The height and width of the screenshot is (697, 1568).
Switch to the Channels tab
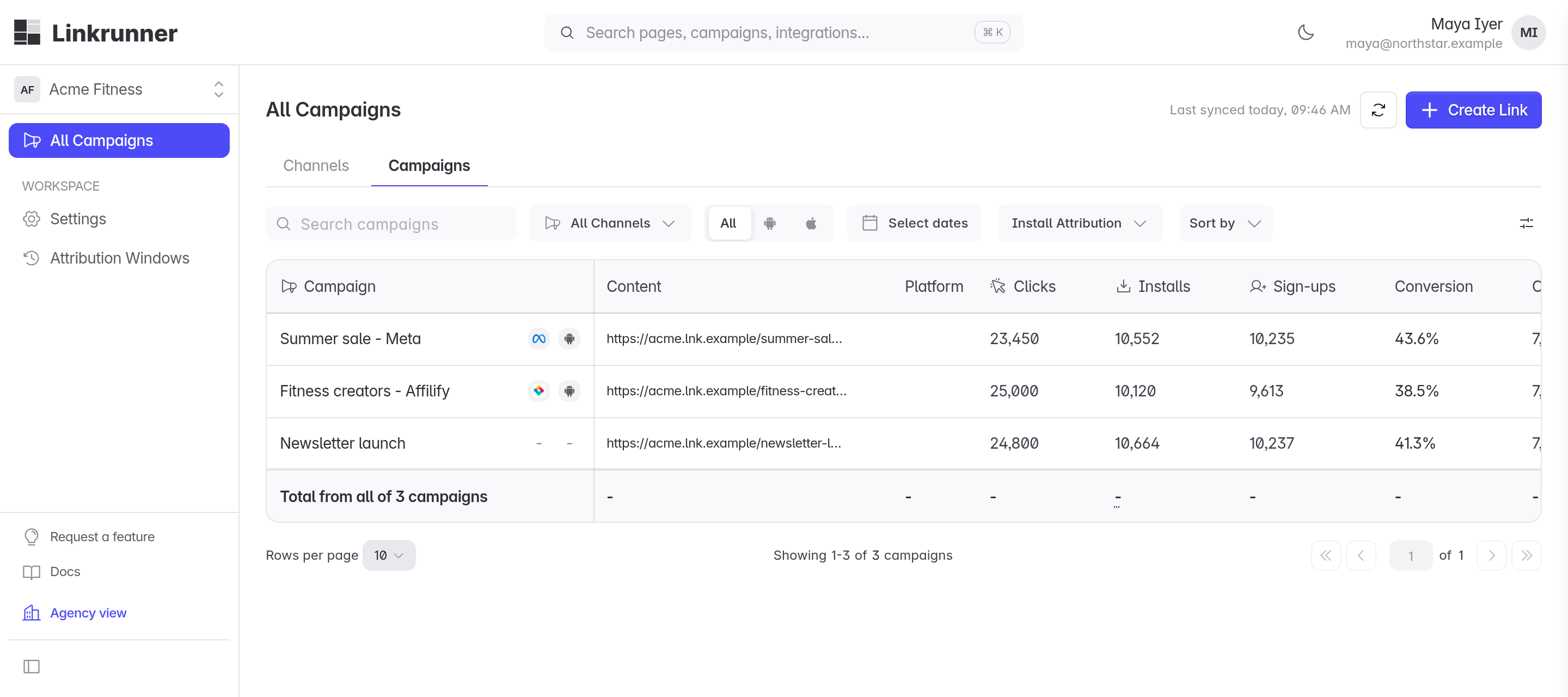(x=316, y=166)
